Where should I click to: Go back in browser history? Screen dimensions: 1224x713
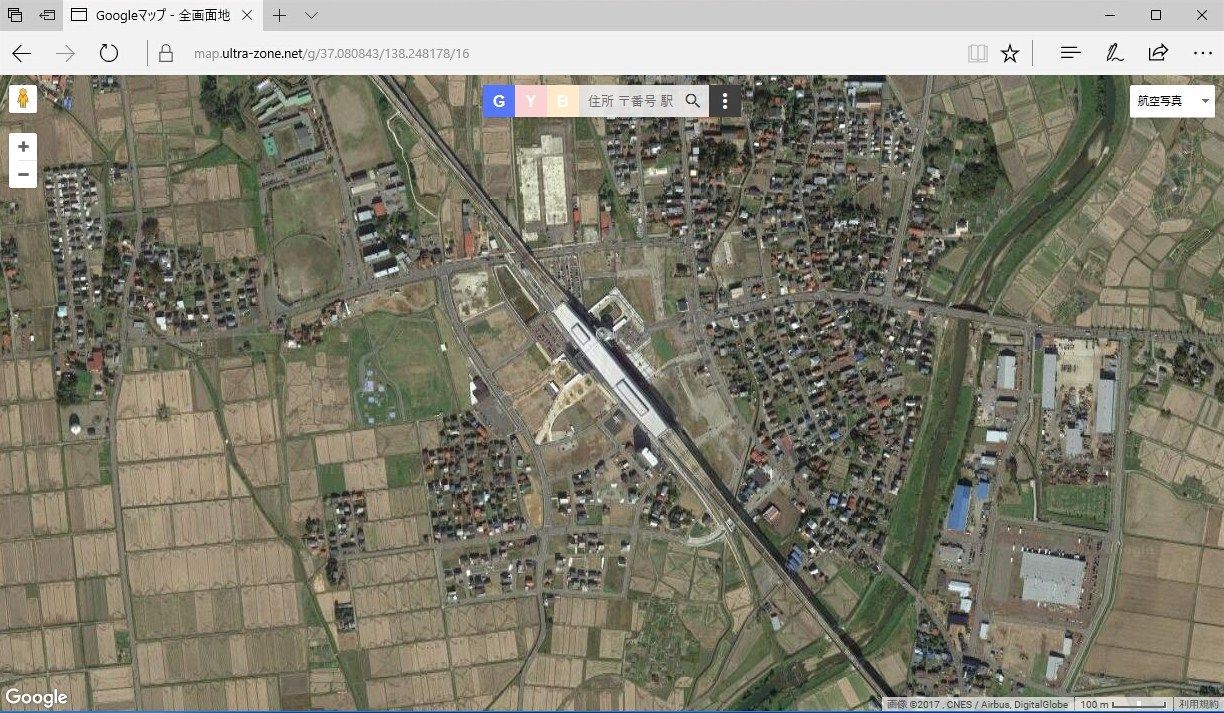[22, 53]
